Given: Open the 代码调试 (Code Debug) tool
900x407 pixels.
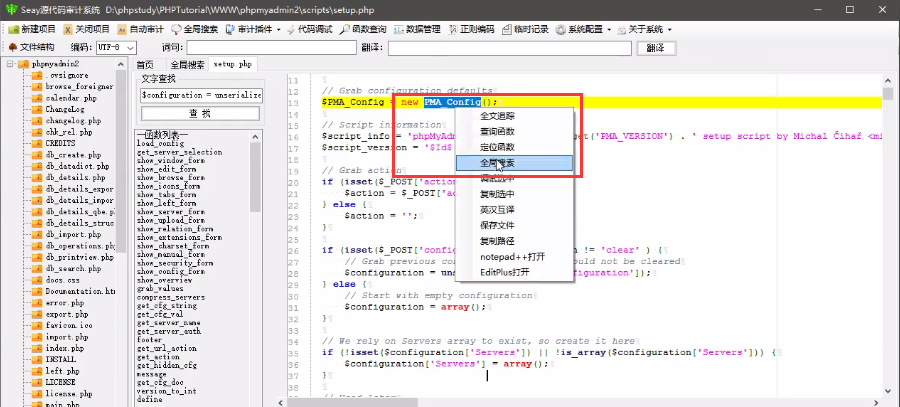Looking at the screenshot, I should coord(313,29).
